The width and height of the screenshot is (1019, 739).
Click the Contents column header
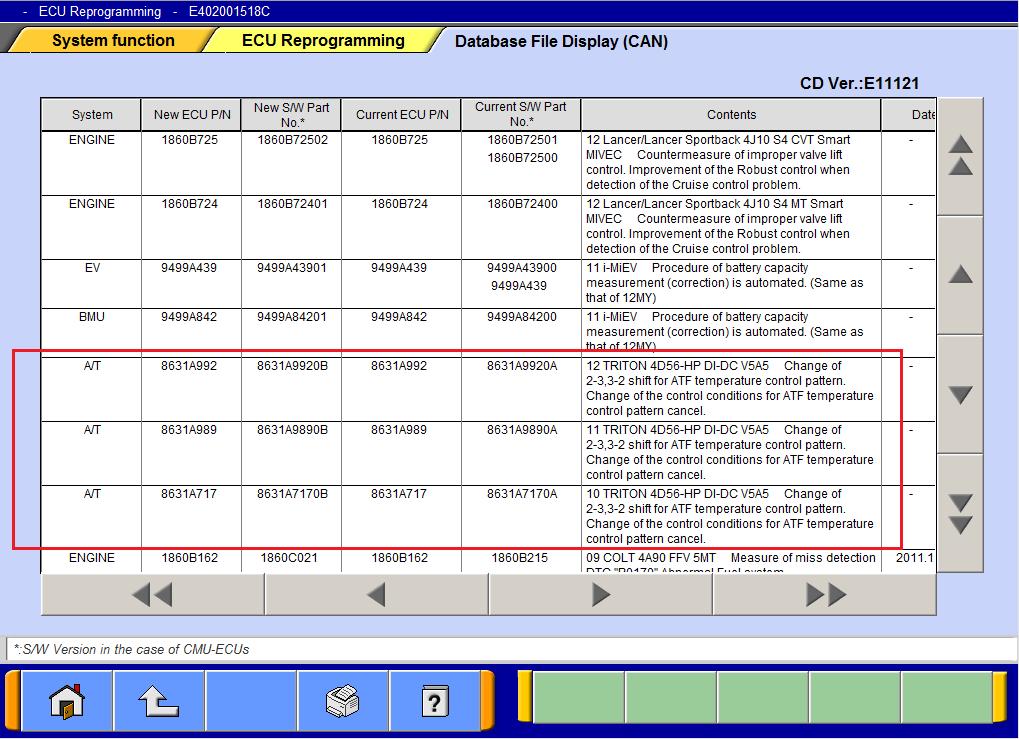tap(731, 115)
